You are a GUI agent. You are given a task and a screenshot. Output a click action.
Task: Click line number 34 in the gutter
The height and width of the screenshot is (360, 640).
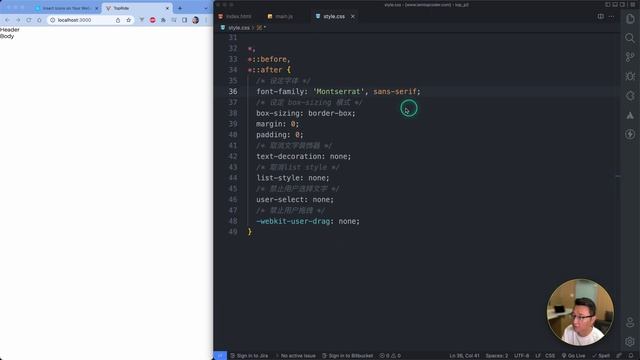(x=233, y=70)
